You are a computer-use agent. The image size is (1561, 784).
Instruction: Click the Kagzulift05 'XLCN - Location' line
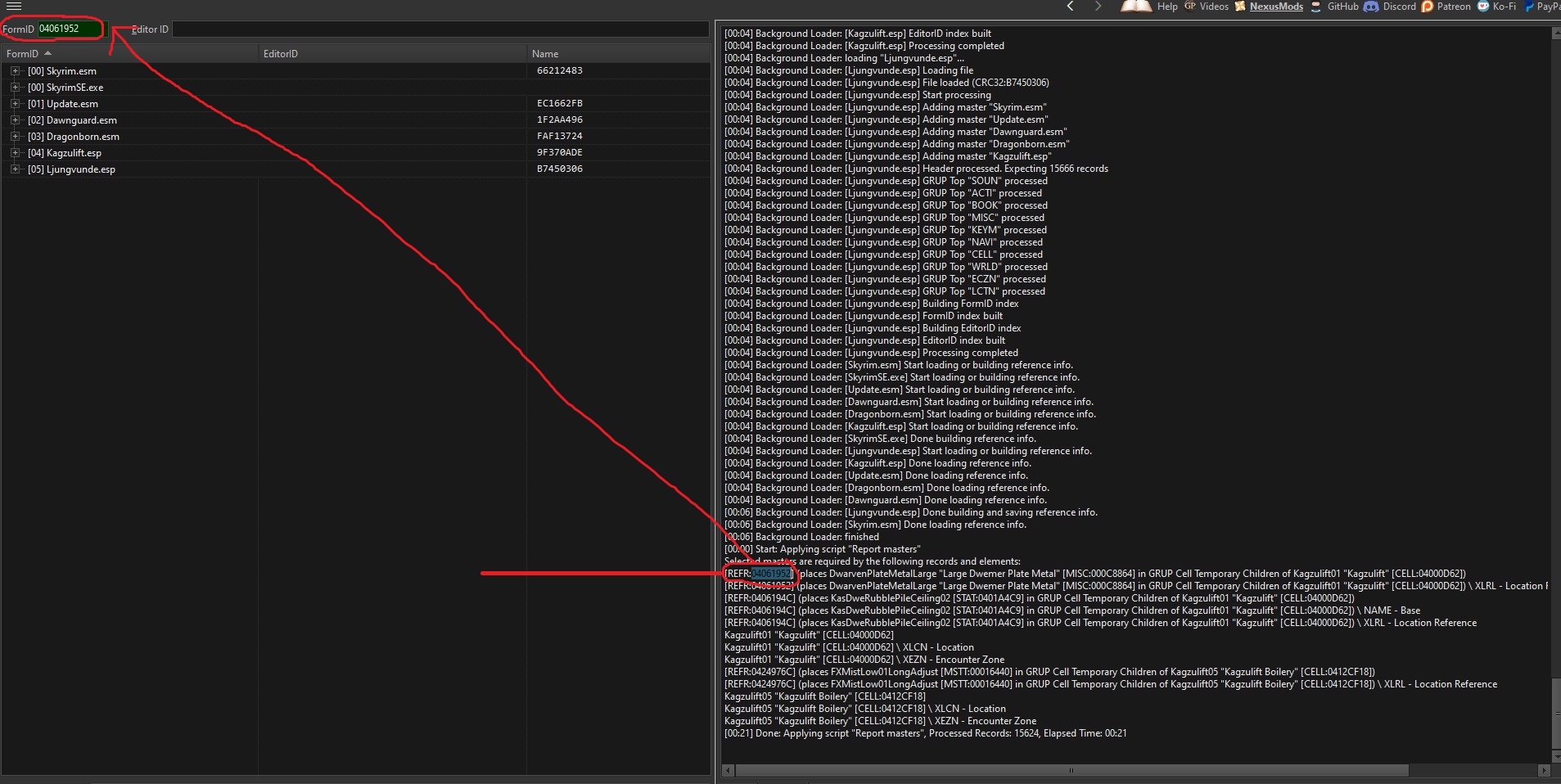click(x=865, y=709)
